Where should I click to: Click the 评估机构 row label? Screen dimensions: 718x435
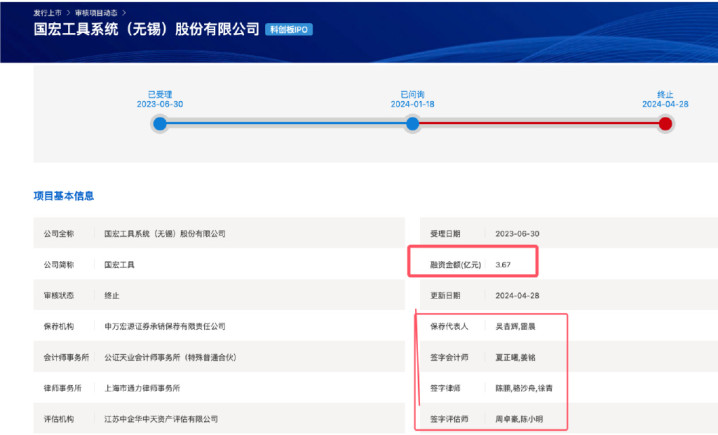pos(59,419)
